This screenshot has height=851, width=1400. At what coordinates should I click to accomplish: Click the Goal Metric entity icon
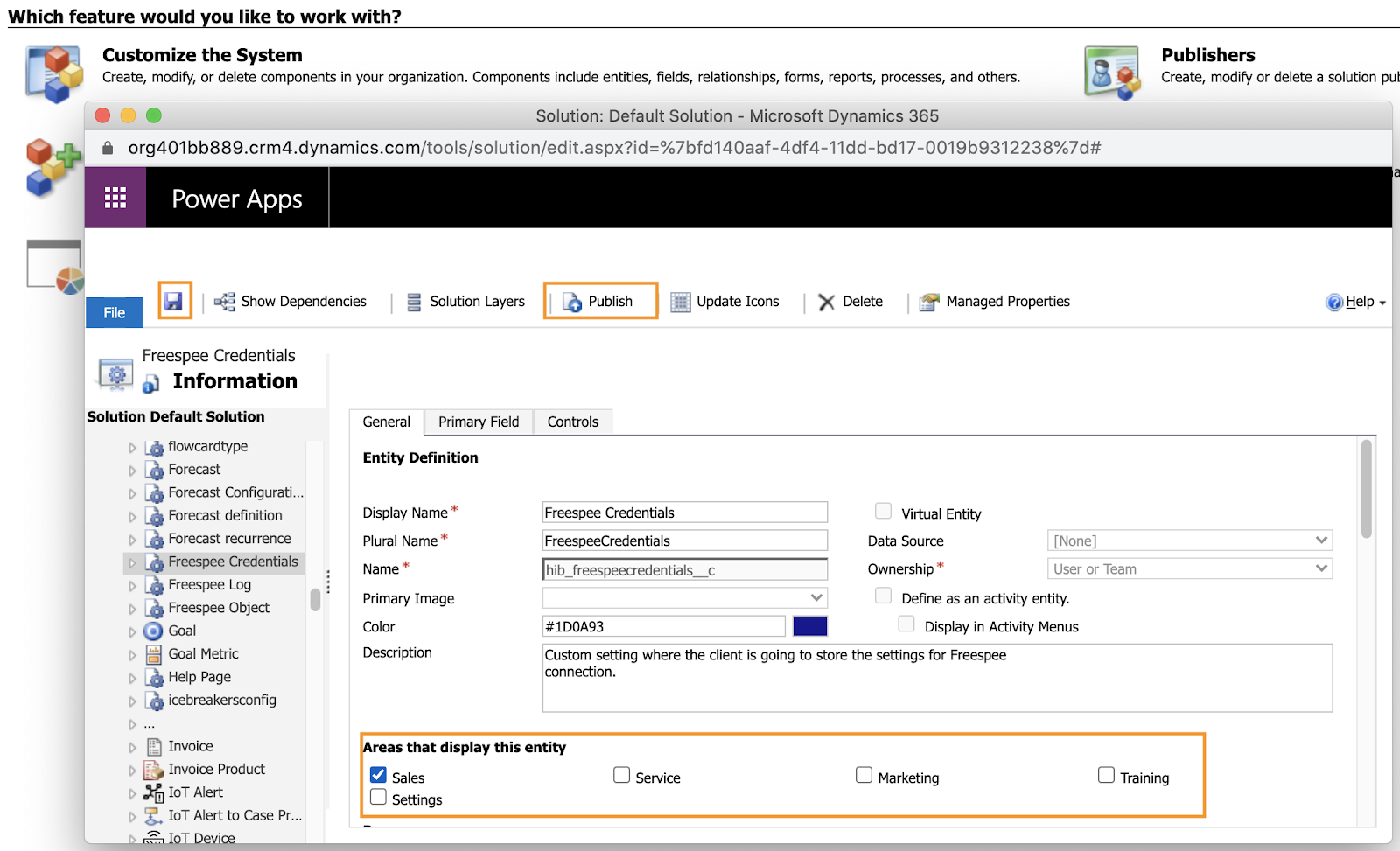tap(153, 654)
